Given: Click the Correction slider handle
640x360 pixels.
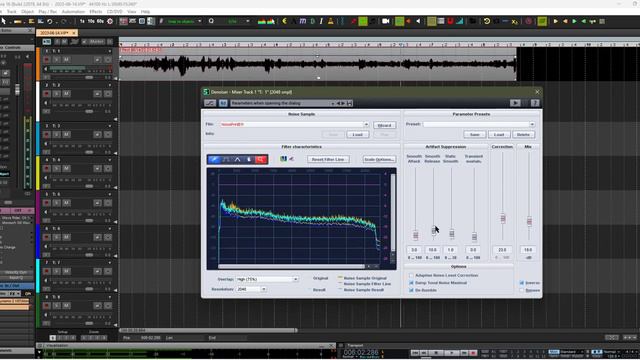Looking at the screenshot, I should coord(503,219).
